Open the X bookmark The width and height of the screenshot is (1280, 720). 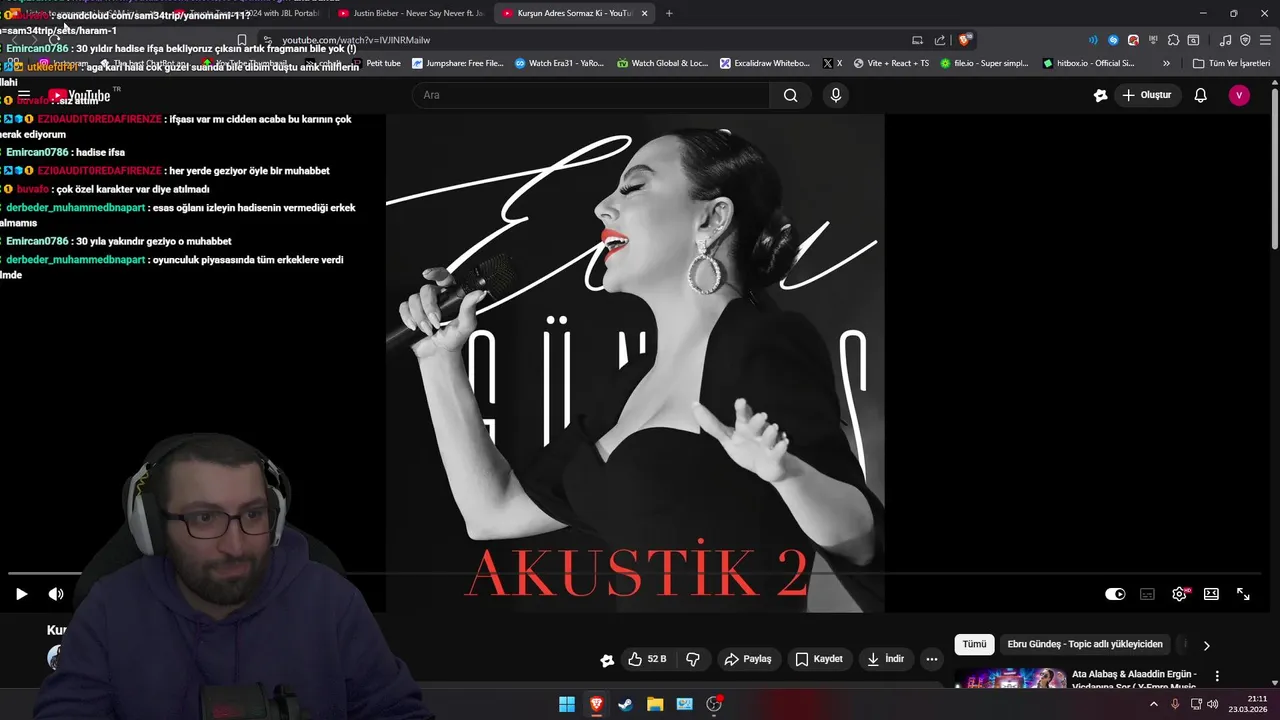pos(832,63)
